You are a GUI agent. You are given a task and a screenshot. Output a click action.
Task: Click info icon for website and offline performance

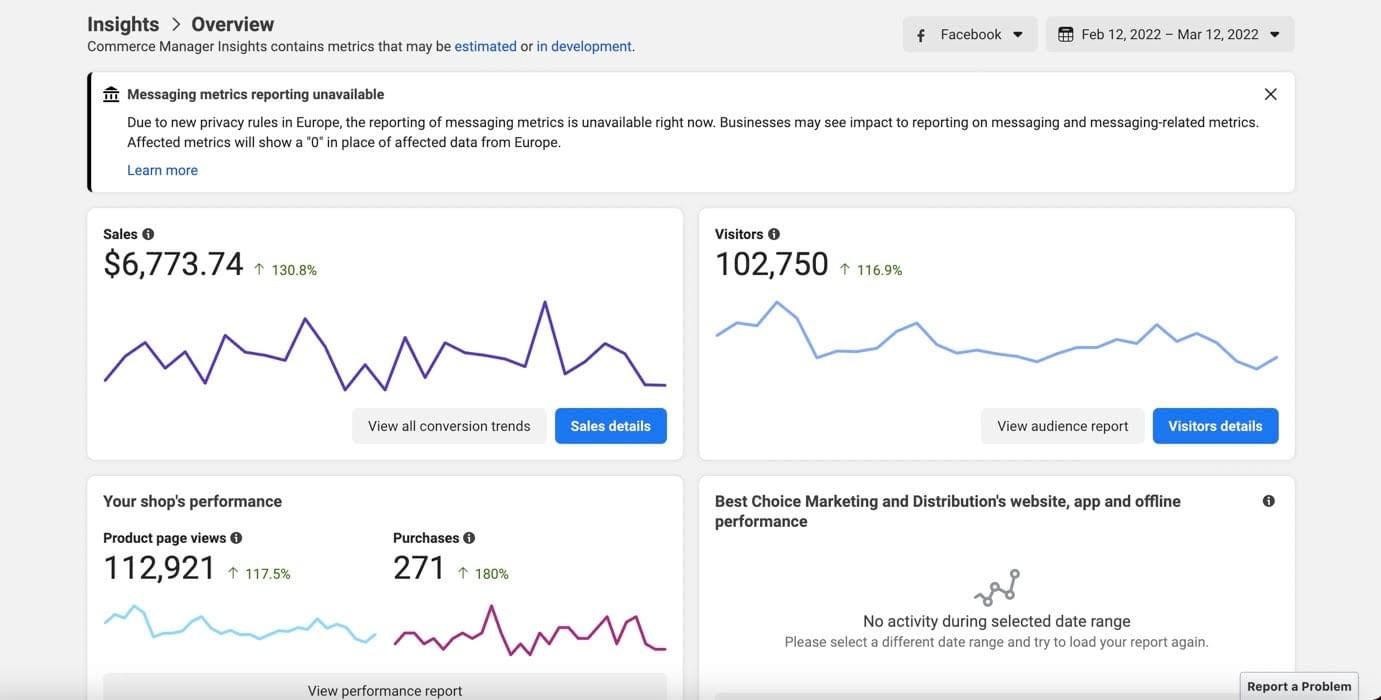(1268, 501)
